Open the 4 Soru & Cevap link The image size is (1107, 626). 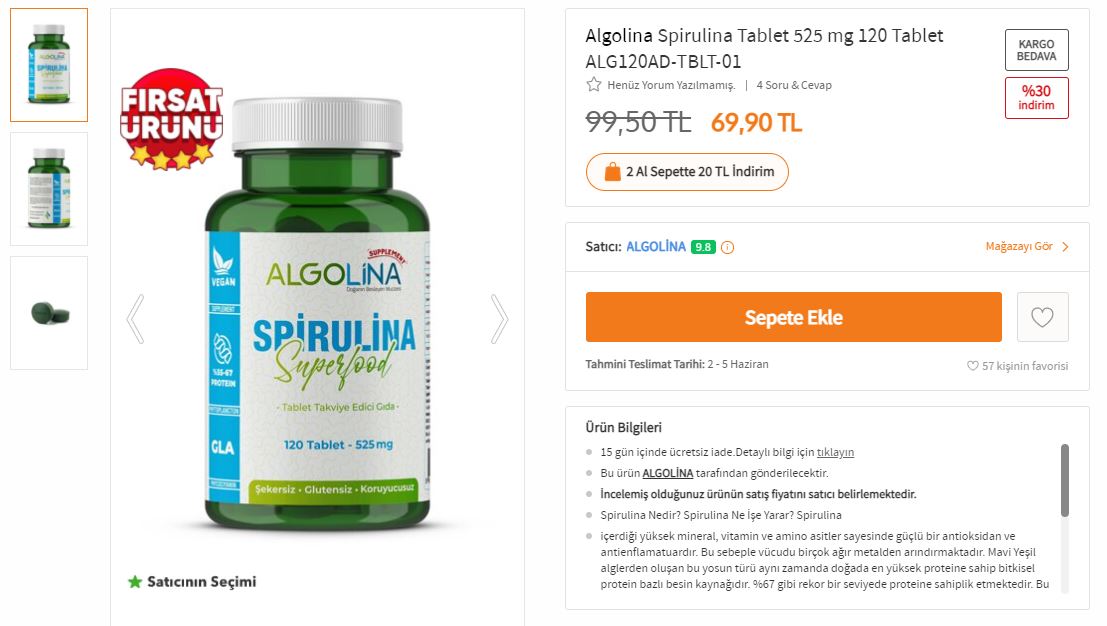click(x=794, y=85)
